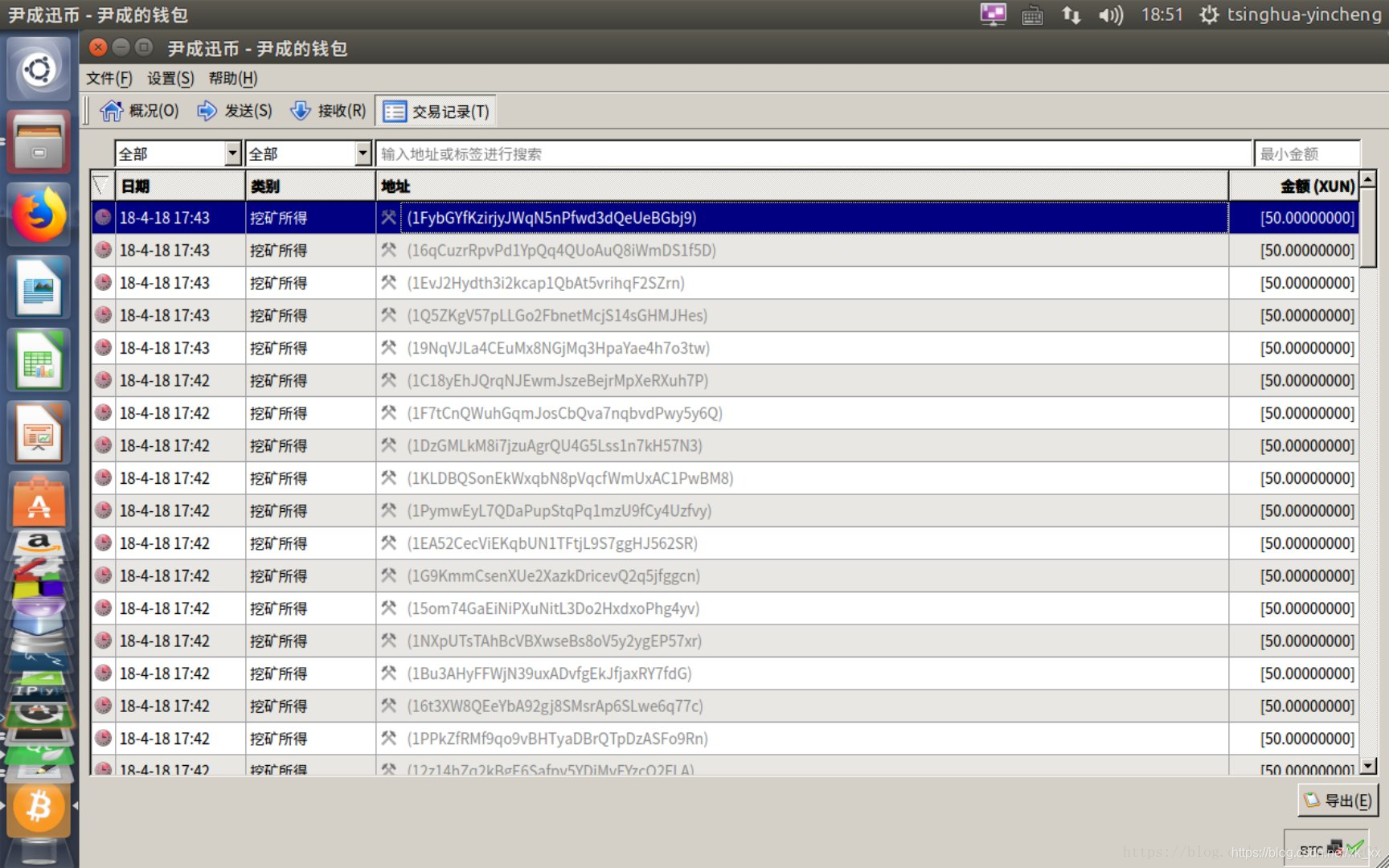
Task: Click 挖矿所得 type in 1EvJ2Hydth3i2 row
Action: click(x=278, y=283)
